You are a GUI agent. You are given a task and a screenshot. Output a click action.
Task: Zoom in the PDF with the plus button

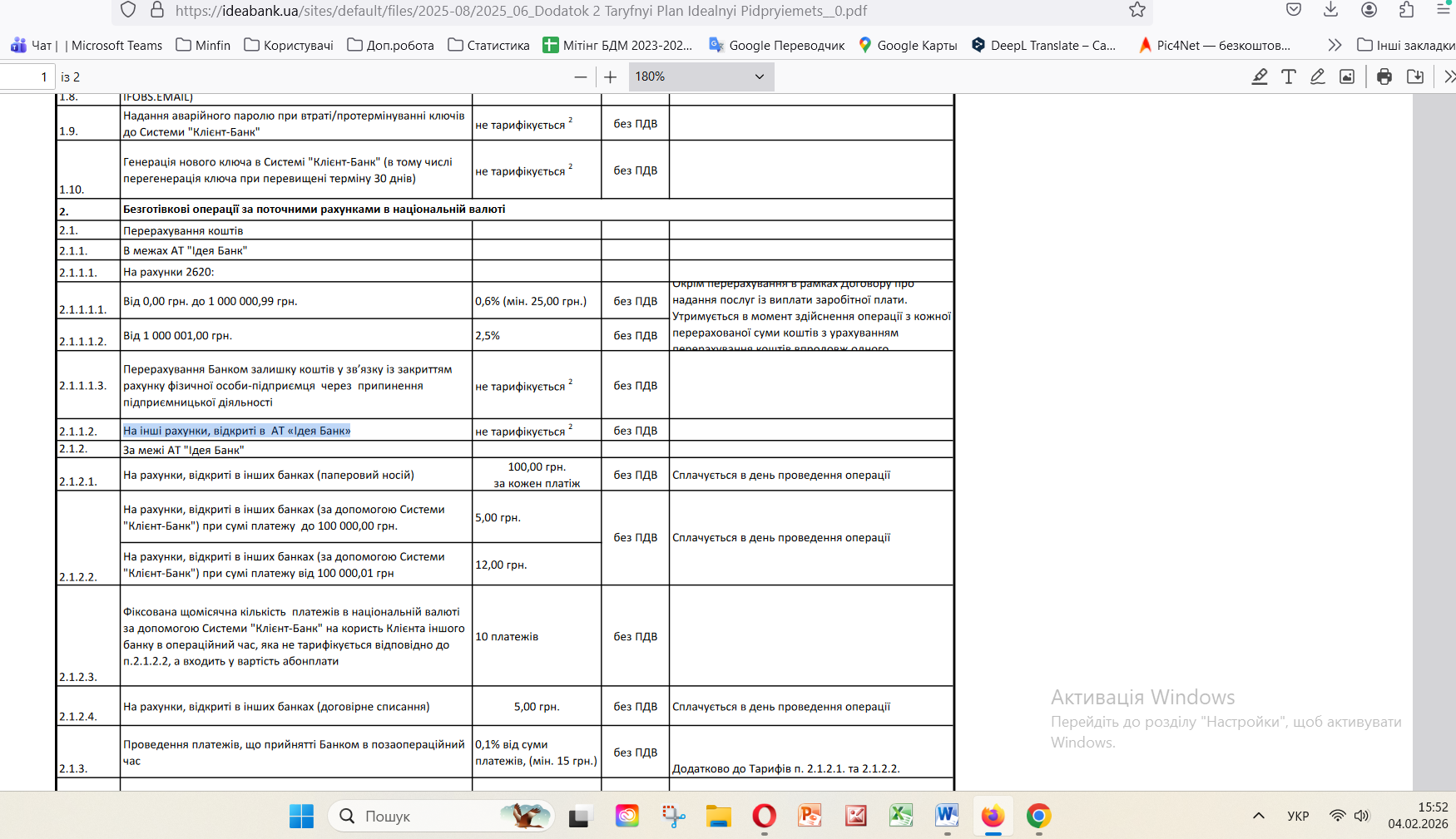pos(611,77)
